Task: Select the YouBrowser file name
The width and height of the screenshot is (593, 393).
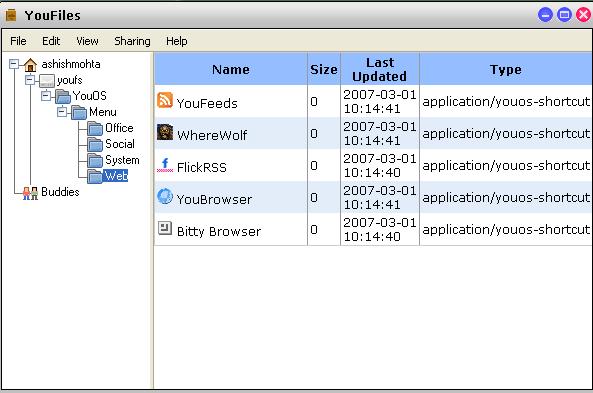Action: click(x=214, y=199)
